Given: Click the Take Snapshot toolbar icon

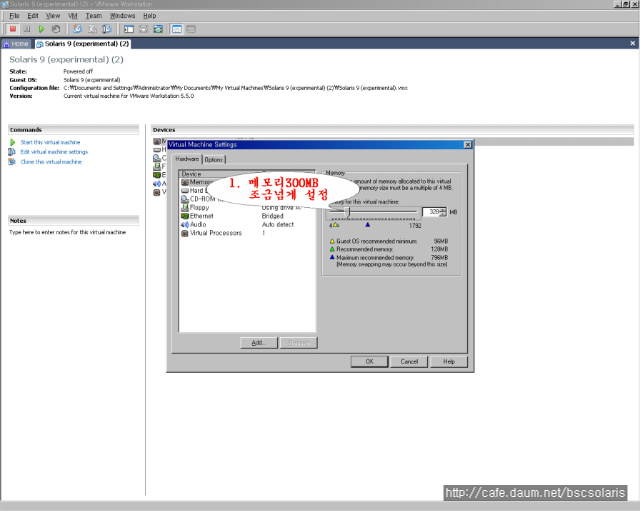Looking at the screenshot, I should pyautogui.click(x=77, y=29).
